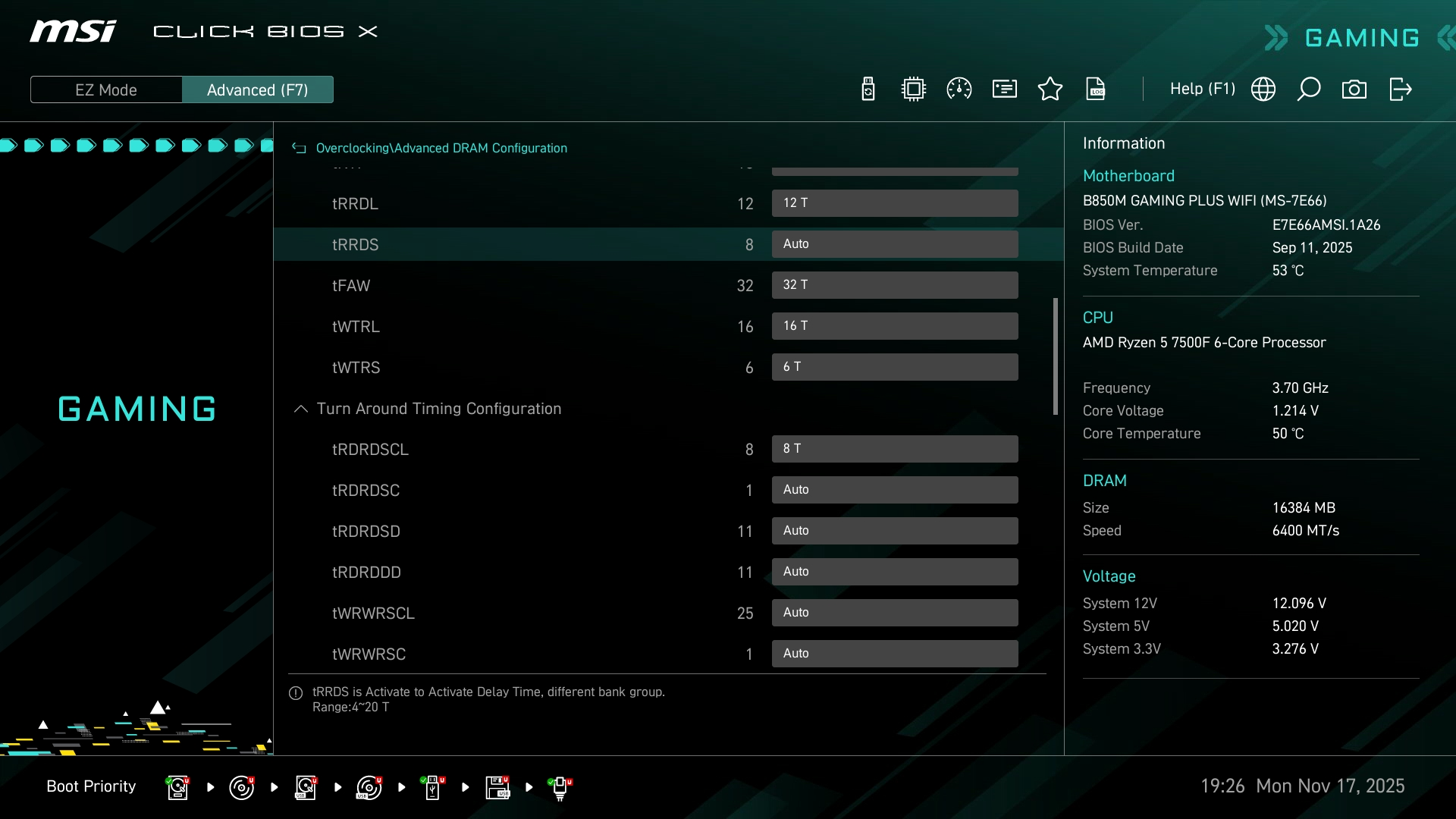Viewport: 1456px width, 819px height.
Task: Select the tRDRDSC setting label
Action: coord(366,491)
